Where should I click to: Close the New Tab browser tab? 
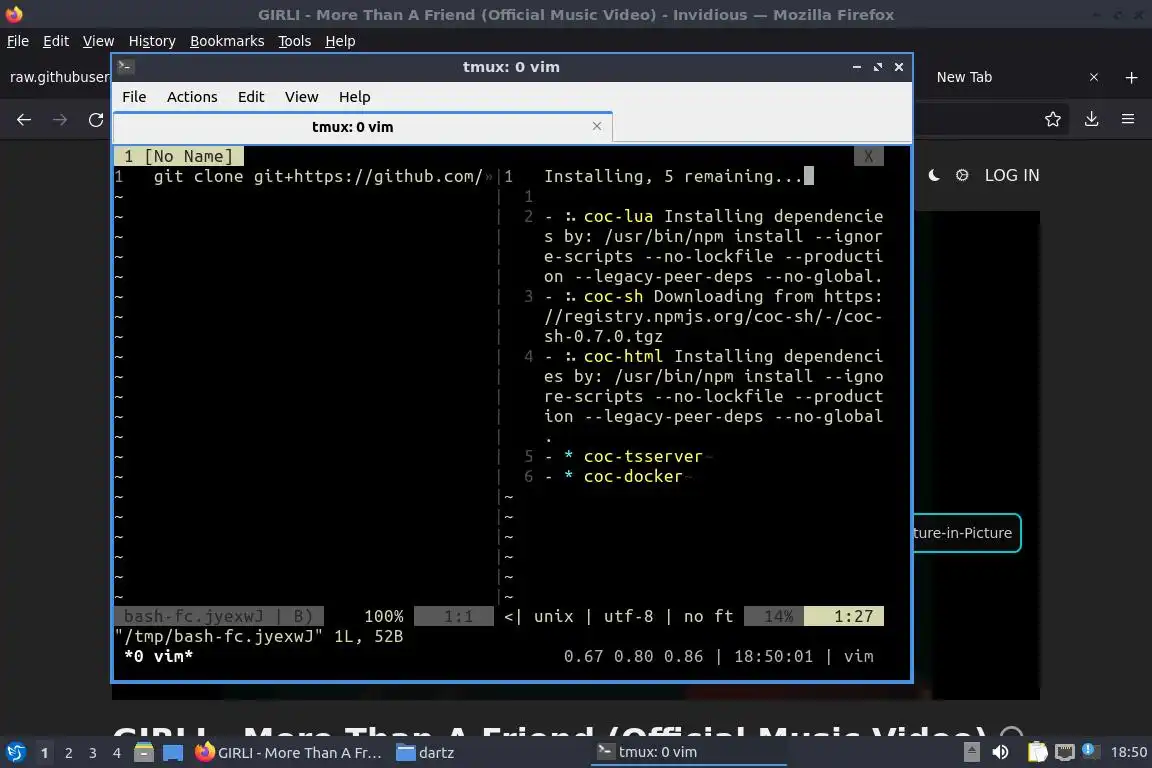click(1094, 77)
